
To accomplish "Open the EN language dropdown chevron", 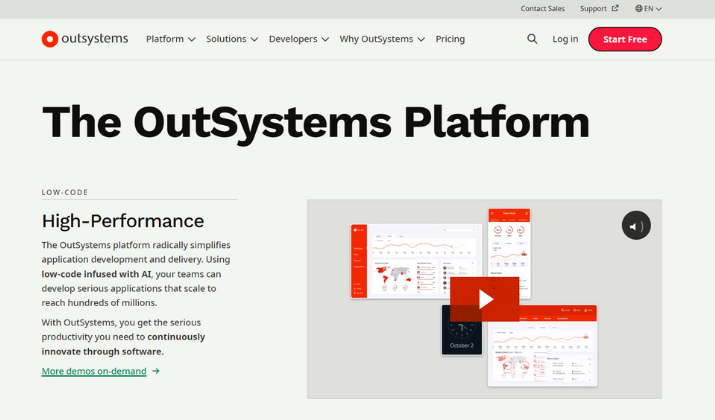I will coord(658,9).
